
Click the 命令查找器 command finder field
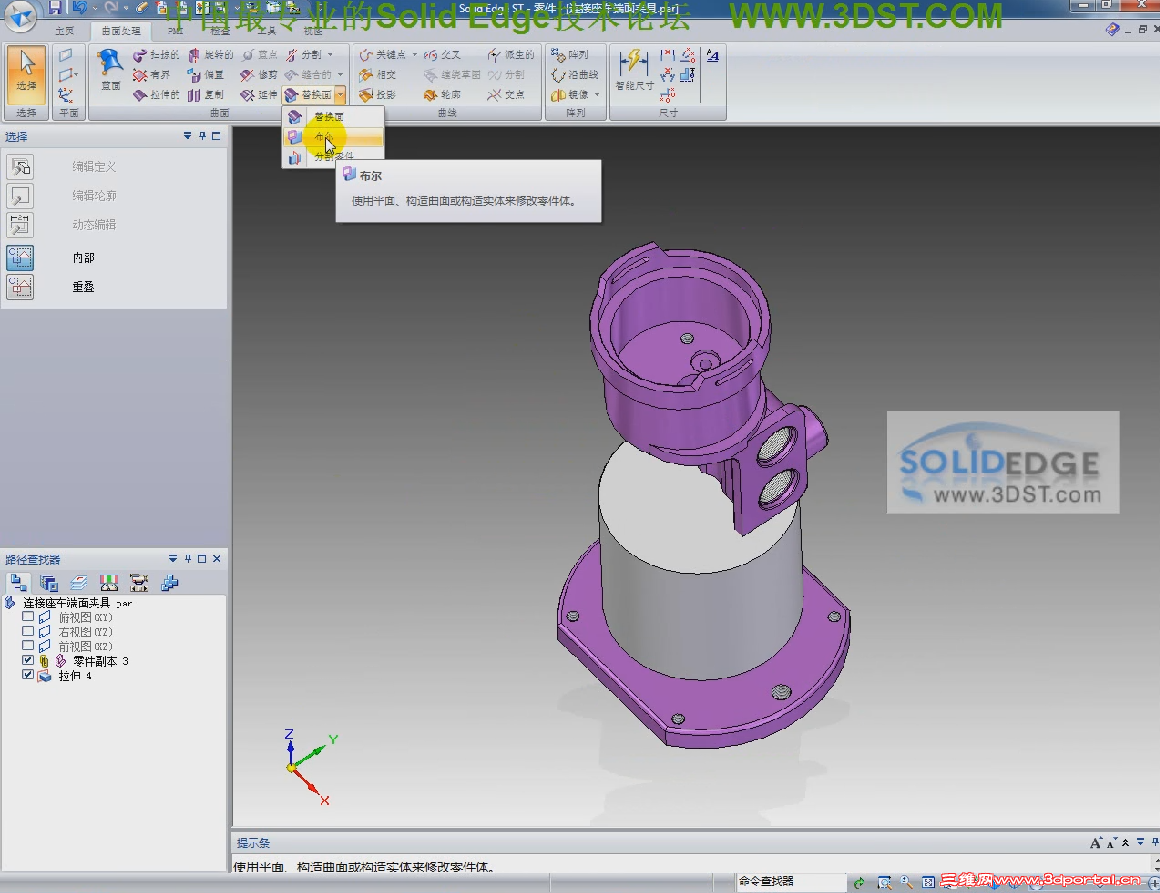(791, 882)
